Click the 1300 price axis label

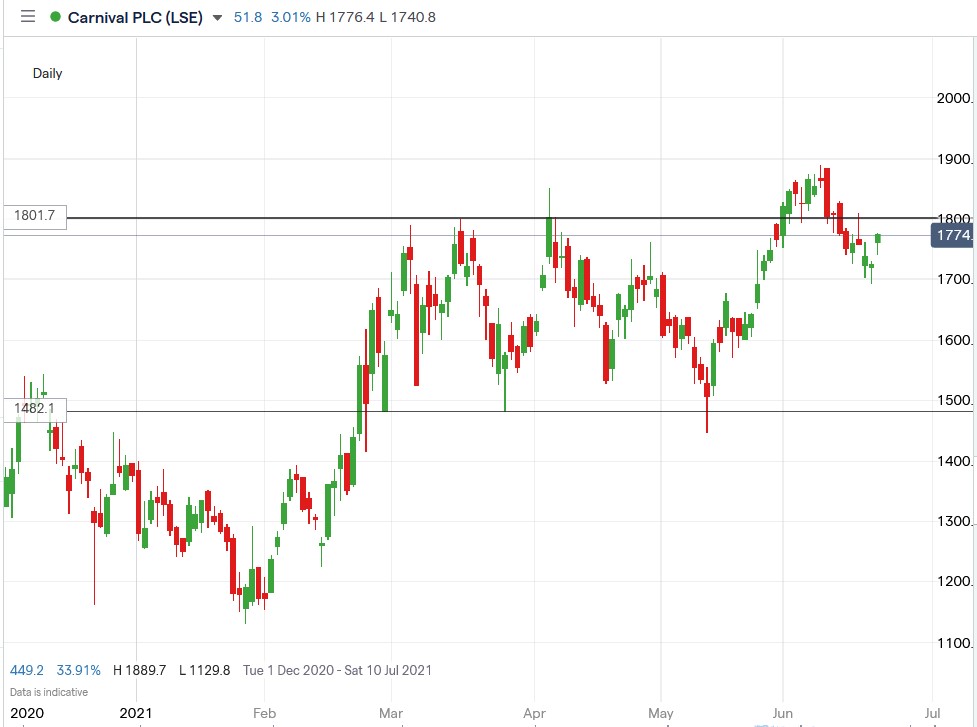click(x=954, y=522)
